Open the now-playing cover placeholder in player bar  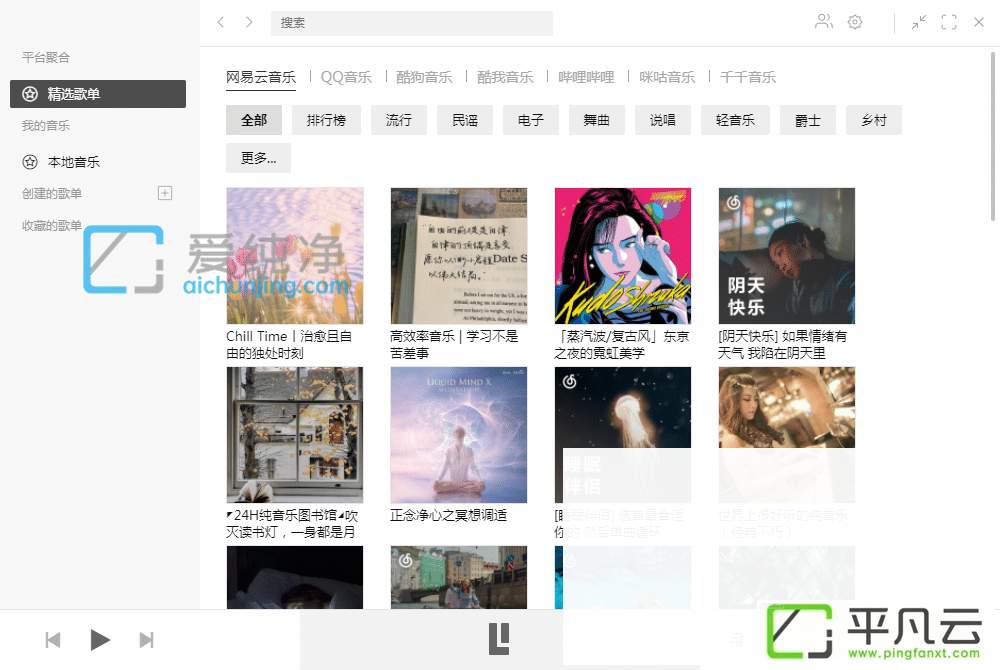[x=499, y=639]
